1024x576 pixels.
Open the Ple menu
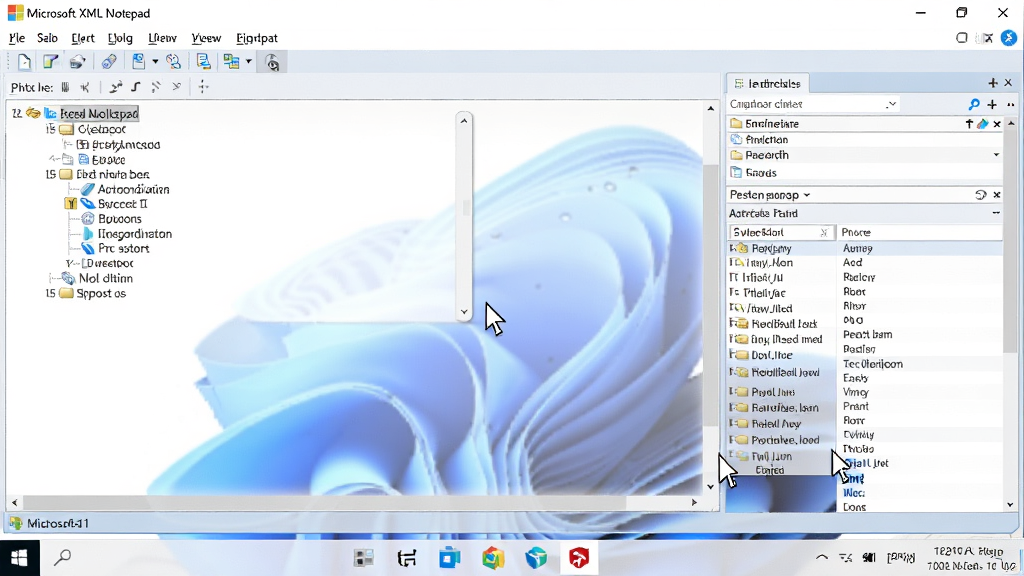point(17,38)
